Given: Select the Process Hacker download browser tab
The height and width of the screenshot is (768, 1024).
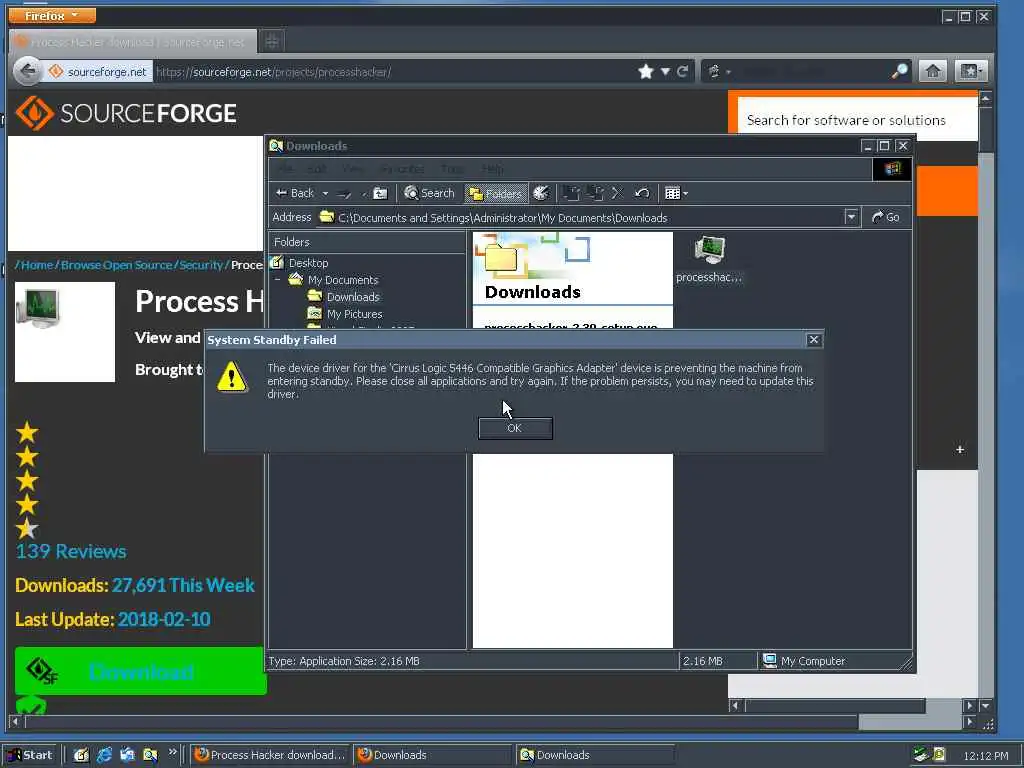Looking at the screenshot, I should [133, 42].
